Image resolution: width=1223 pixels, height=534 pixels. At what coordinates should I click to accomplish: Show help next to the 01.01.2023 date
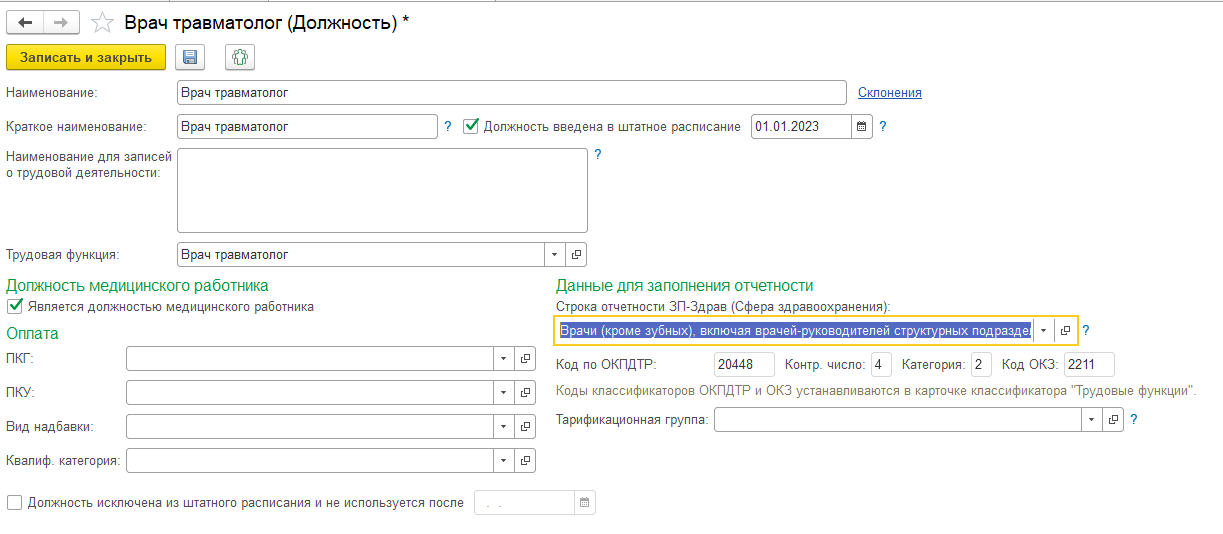point(883,127)
